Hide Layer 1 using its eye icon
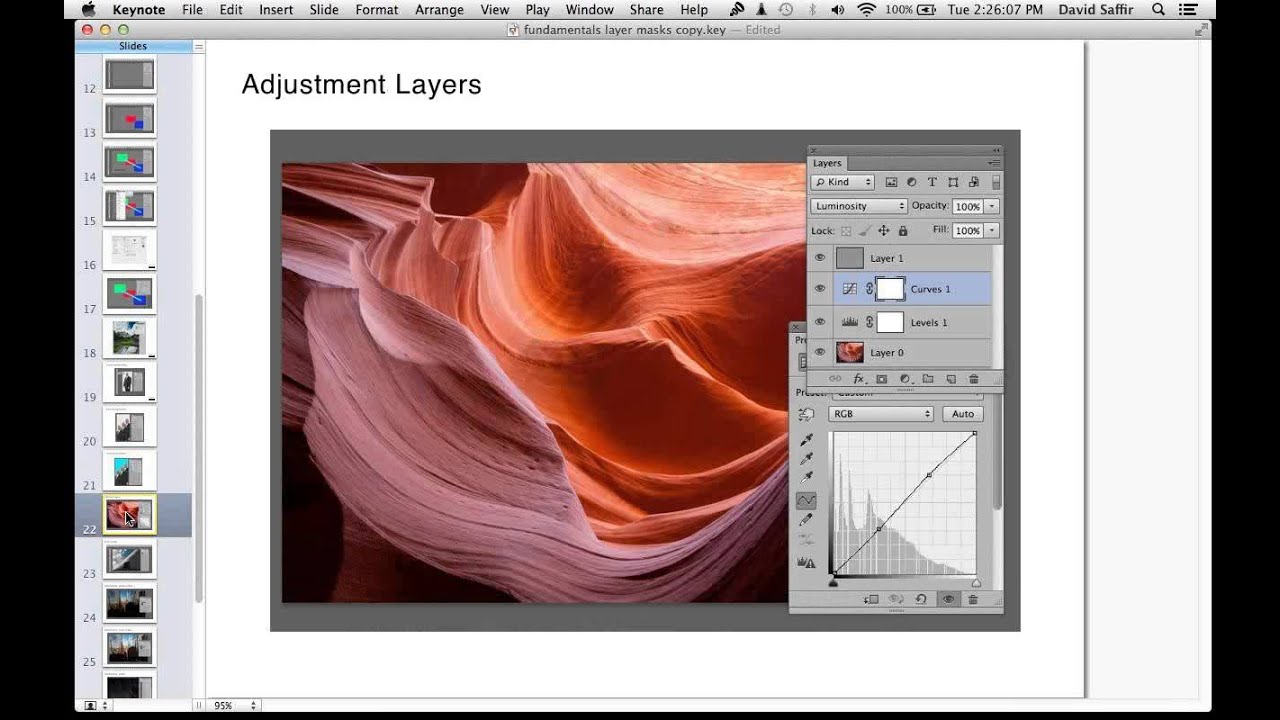The width and height of the screenshot is (1280, 720). (820, 258)
